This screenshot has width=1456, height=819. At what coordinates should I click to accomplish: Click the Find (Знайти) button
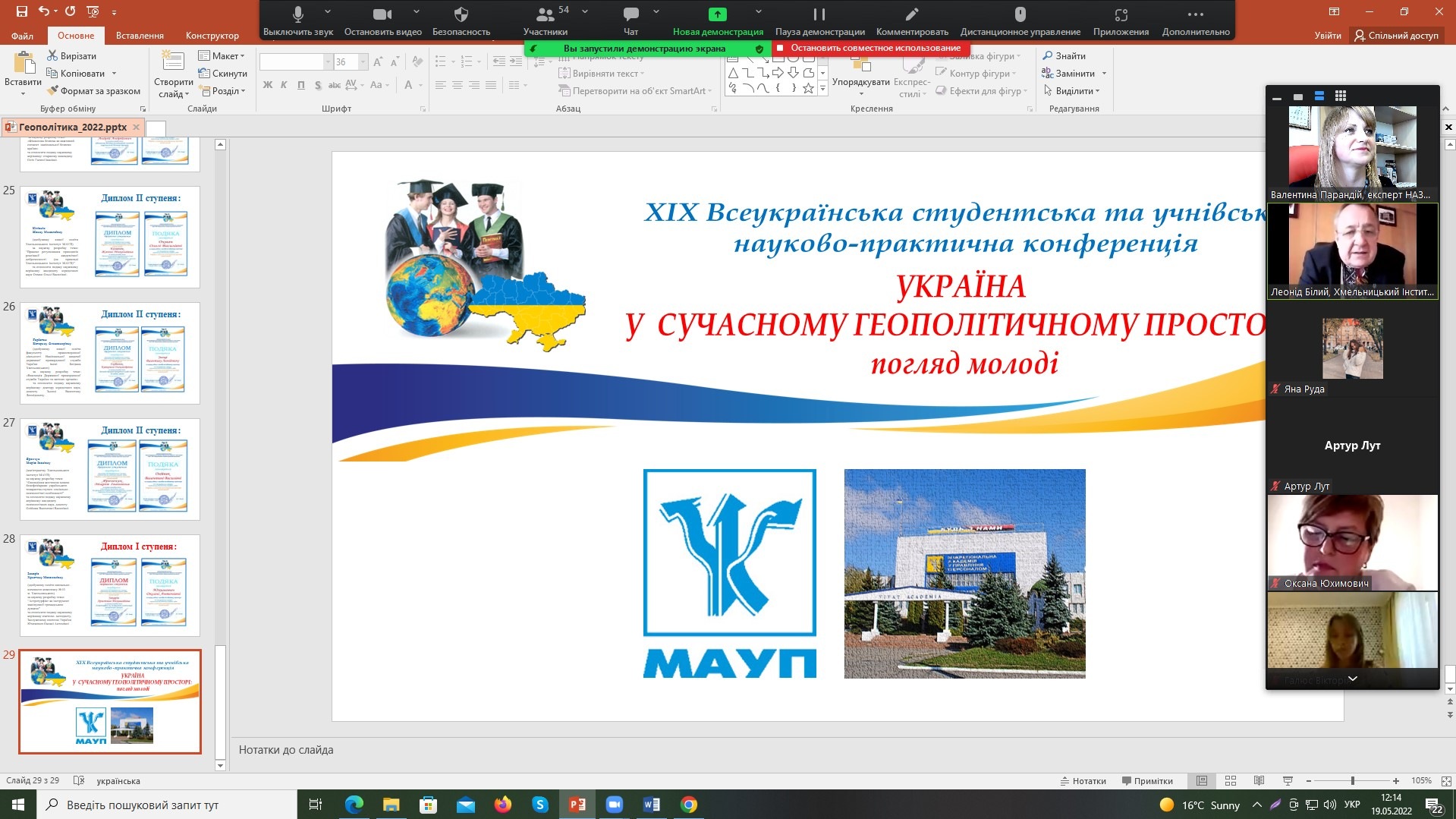pos(1064,55)
